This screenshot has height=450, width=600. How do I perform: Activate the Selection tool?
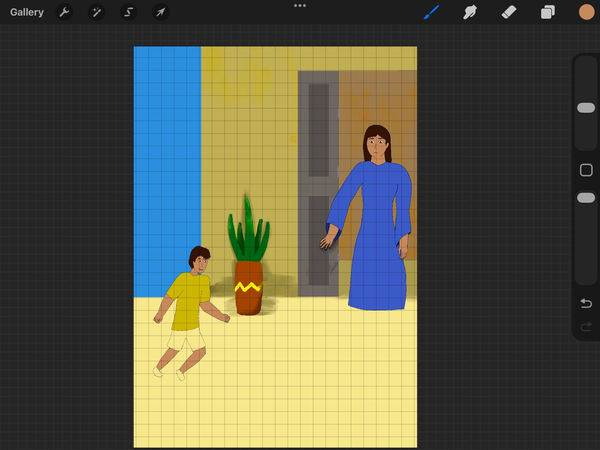coord(128,12)
